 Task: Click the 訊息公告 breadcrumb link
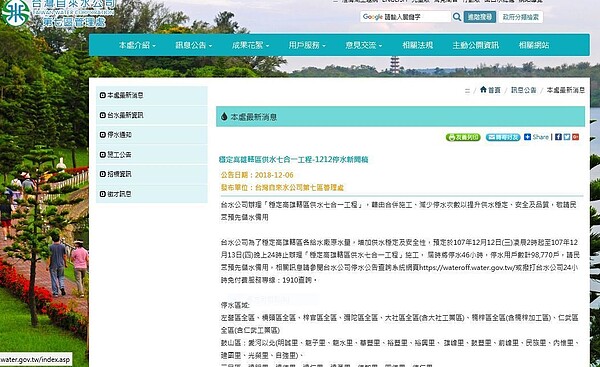click(523, 90)
